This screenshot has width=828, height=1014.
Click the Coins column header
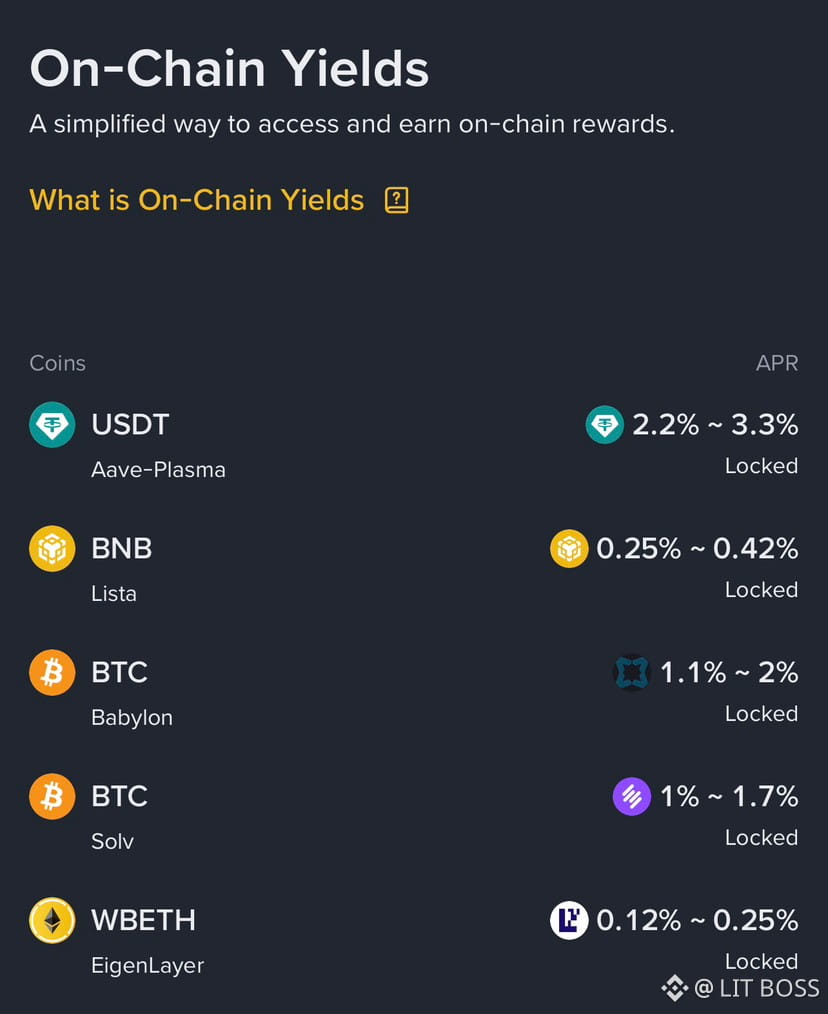click(x=58, y=363)
